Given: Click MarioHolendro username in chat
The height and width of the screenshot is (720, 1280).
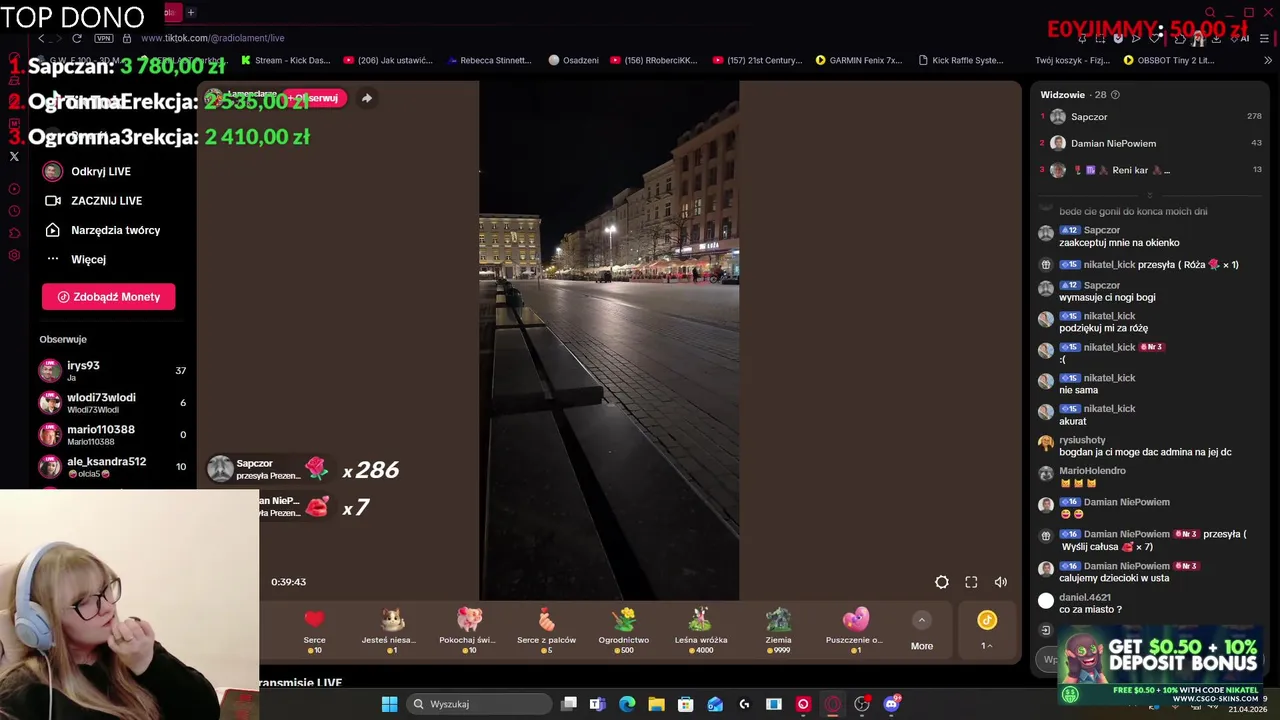Looking at the screenshot, I should click(x=1092, y=471).
